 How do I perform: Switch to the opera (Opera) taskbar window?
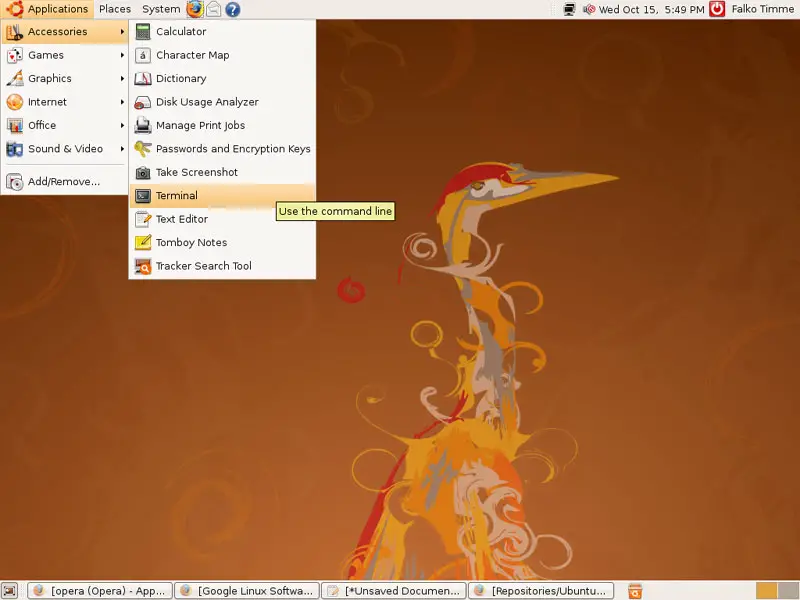(x=100, y=591)
